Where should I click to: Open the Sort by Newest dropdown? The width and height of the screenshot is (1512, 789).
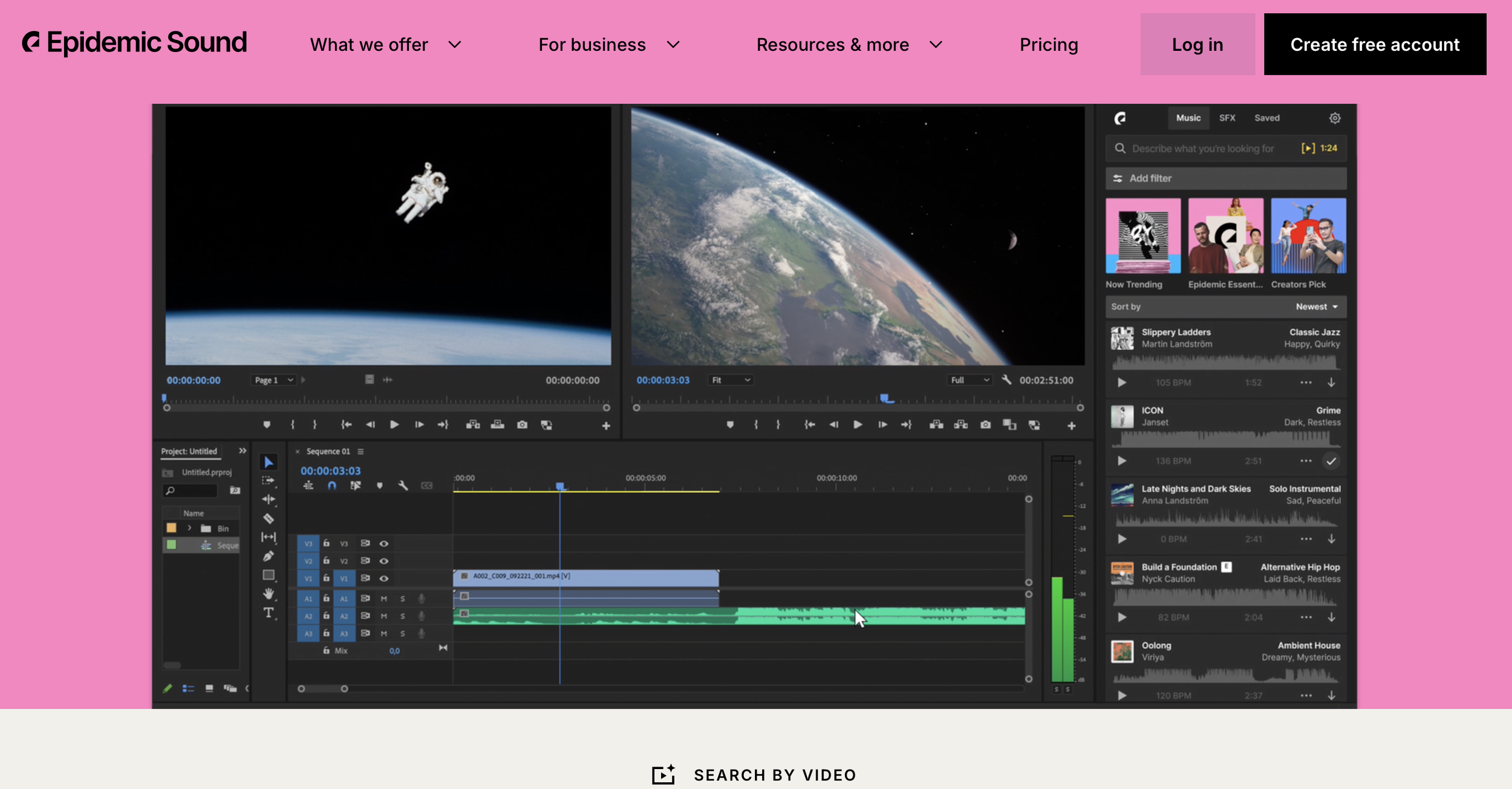coord(1316,307)
